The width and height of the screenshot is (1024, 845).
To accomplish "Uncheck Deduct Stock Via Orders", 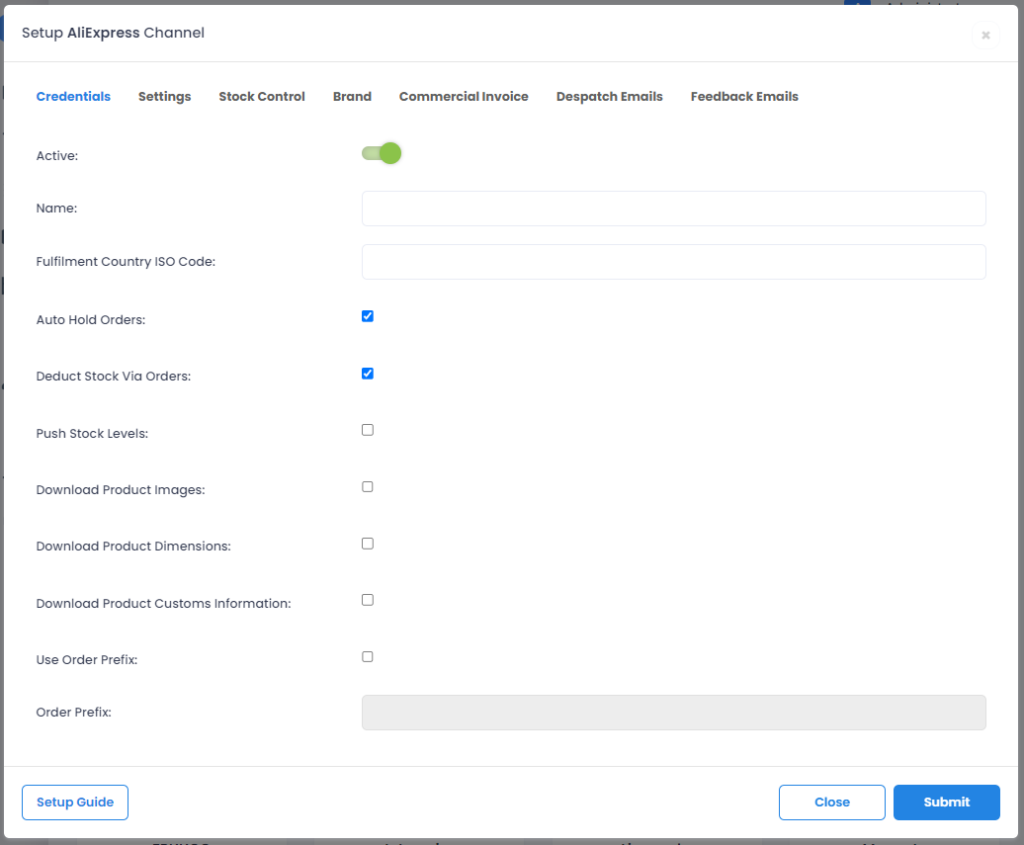I will [x=368, y=374].
